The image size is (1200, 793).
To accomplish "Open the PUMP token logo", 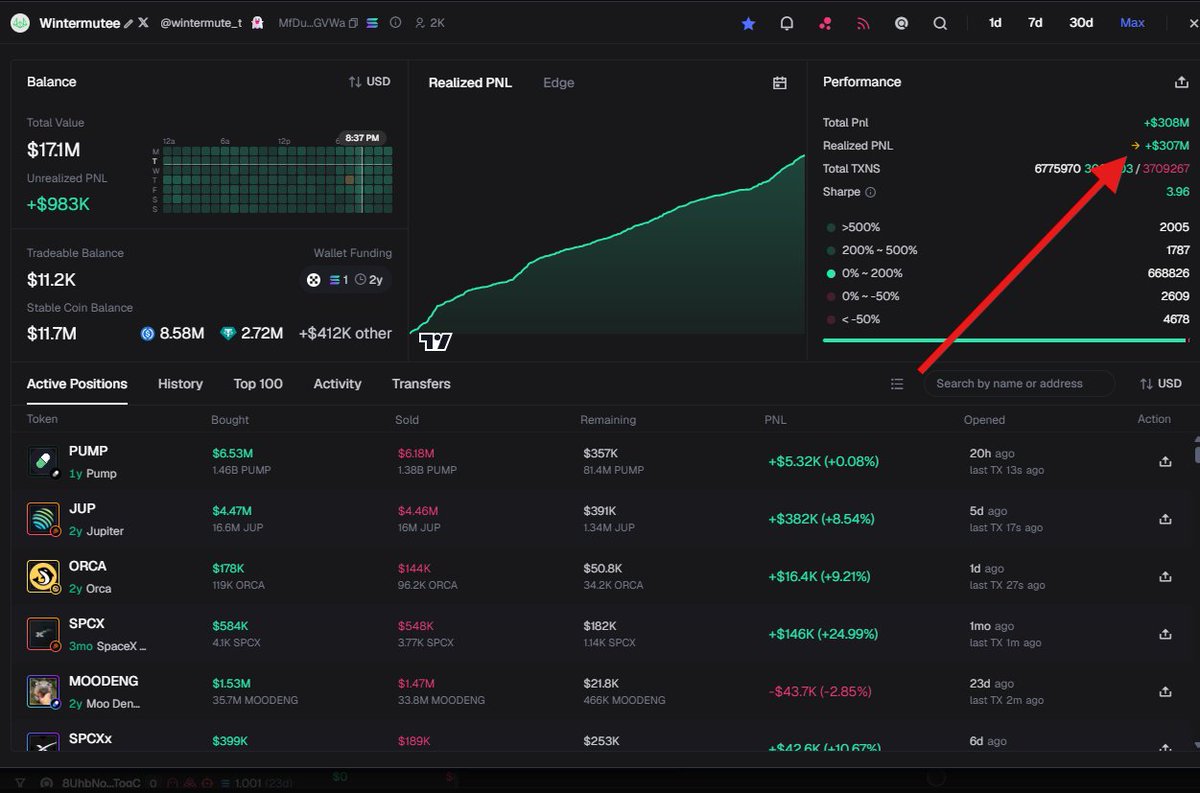I will [x=43, y=461].
